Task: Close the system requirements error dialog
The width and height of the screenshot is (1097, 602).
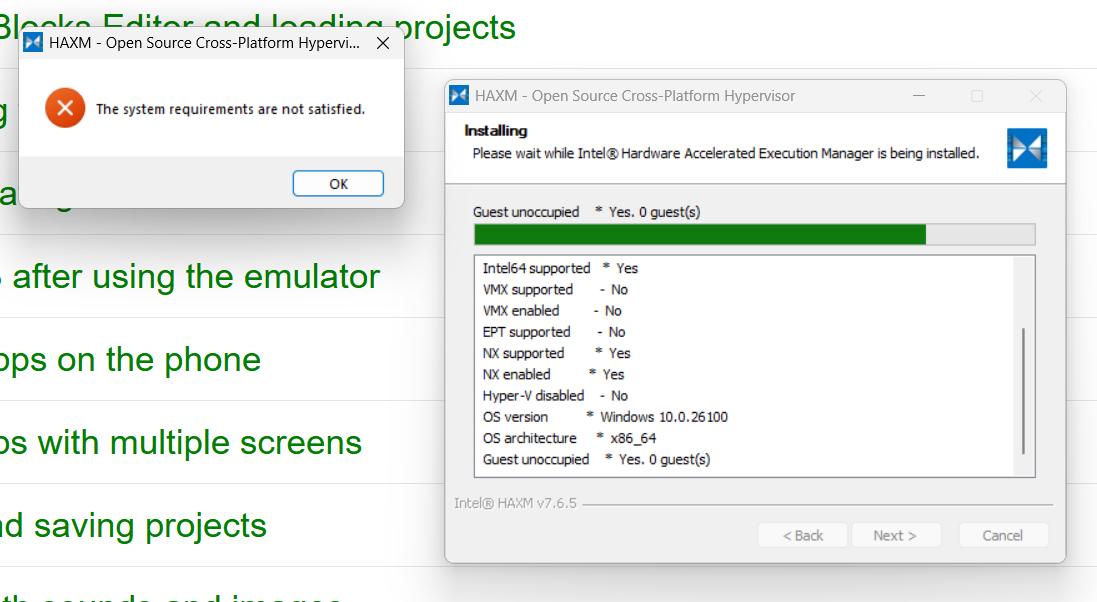Action: click(x=382, y=43)
